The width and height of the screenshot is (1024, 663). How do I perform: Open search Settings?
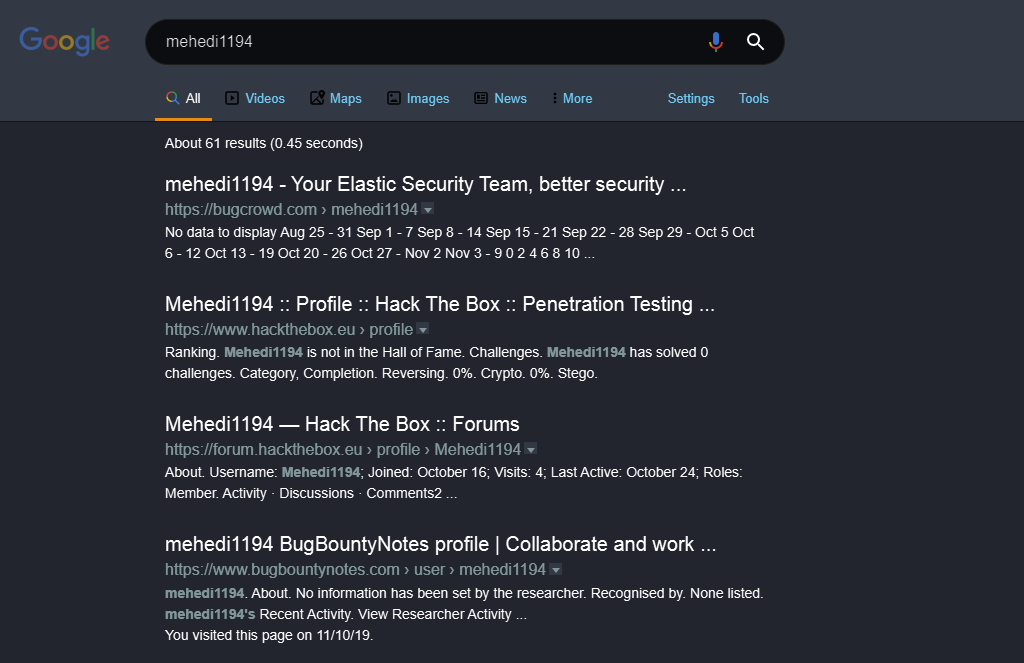pyautogui.click(x=691, y=99)
